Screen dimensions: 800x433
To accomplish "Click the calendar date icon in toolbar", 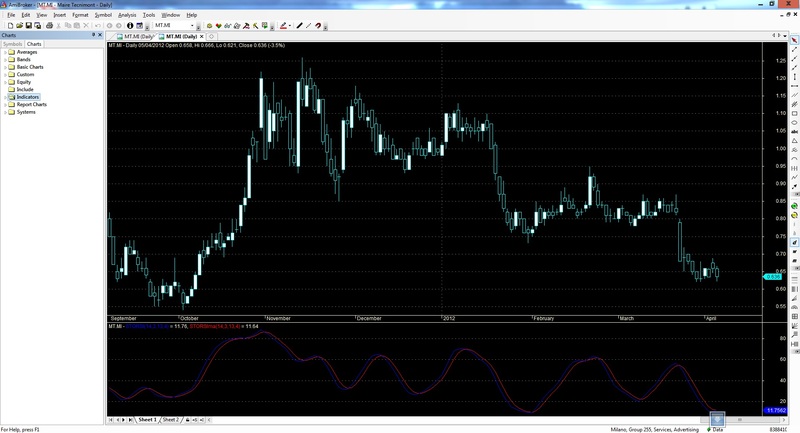I will click(x=139, y=26).
